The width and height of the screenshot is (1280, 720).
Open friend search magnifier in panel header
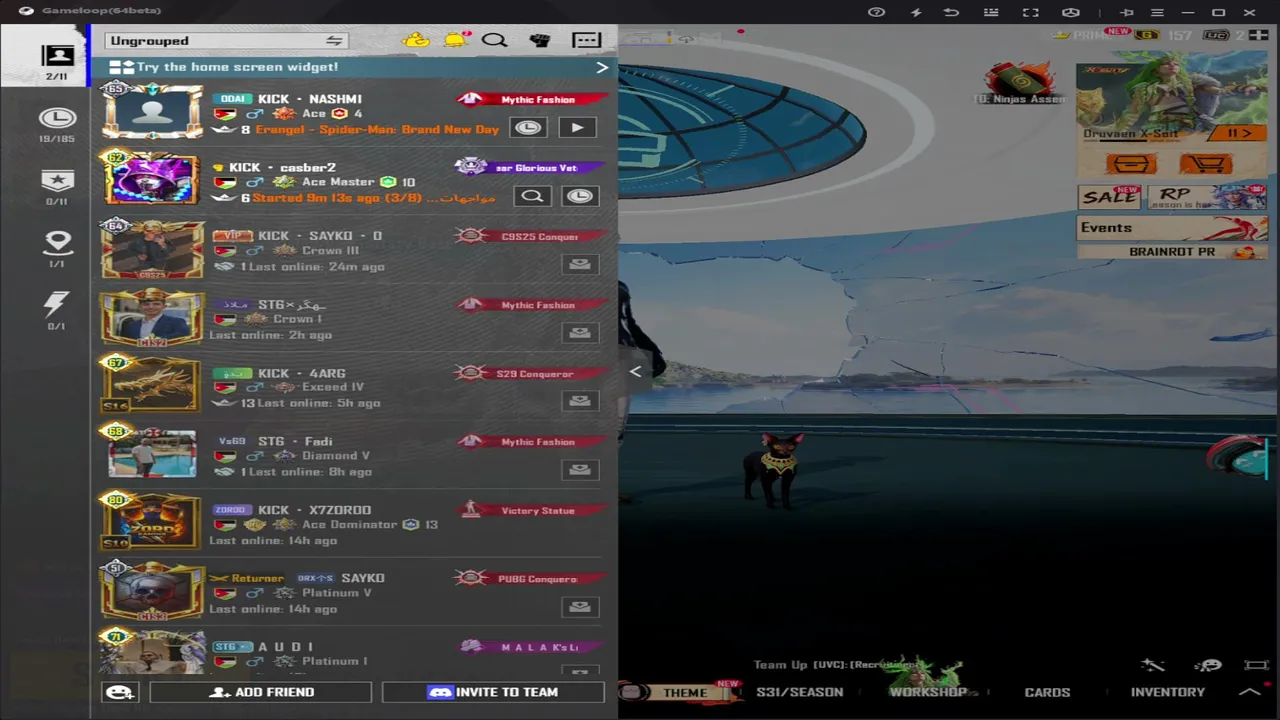(x=495, y=40)
